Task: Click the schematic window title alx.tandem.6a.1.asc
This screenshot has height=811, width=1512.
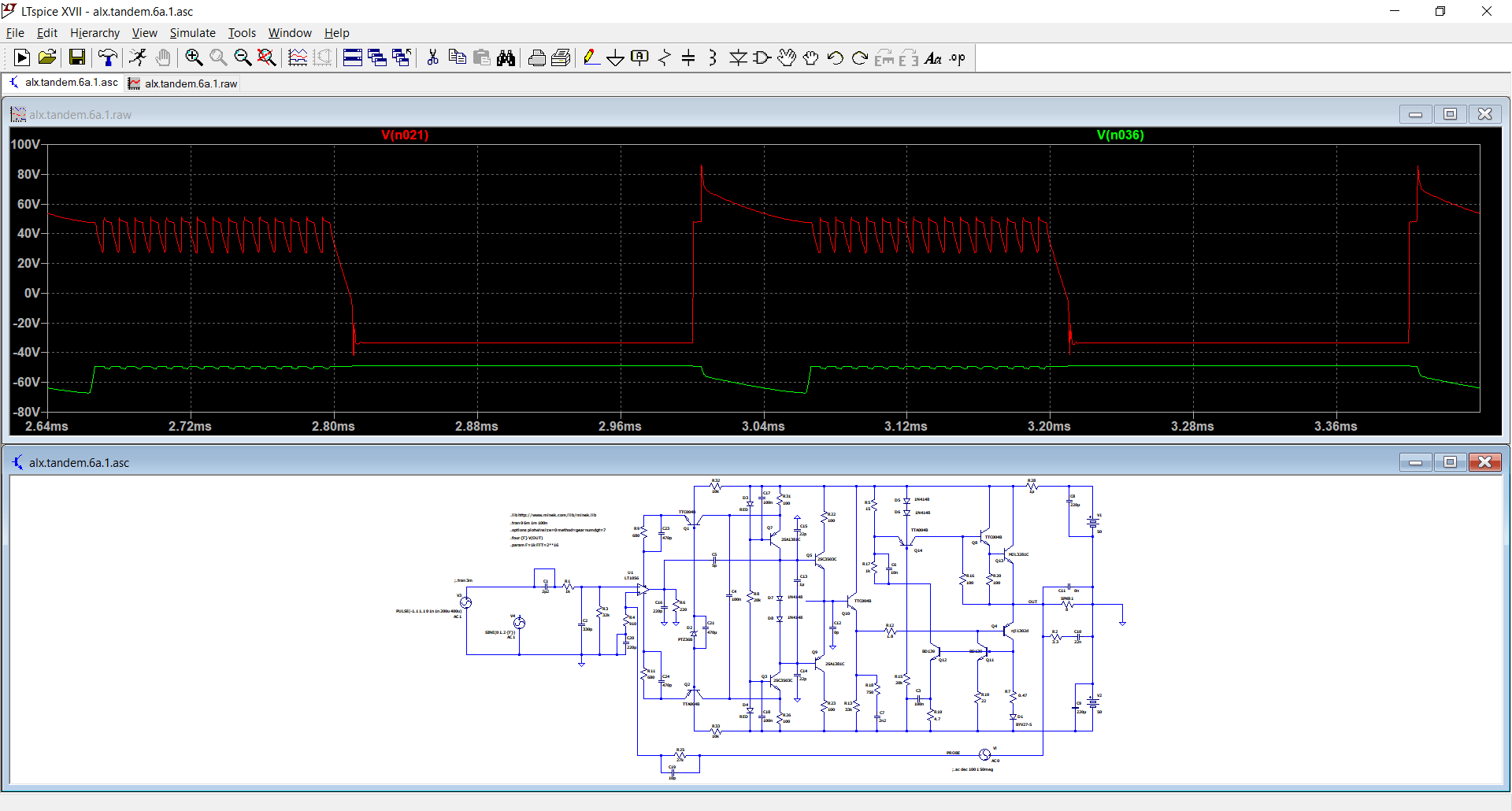Action: (79, 463)
